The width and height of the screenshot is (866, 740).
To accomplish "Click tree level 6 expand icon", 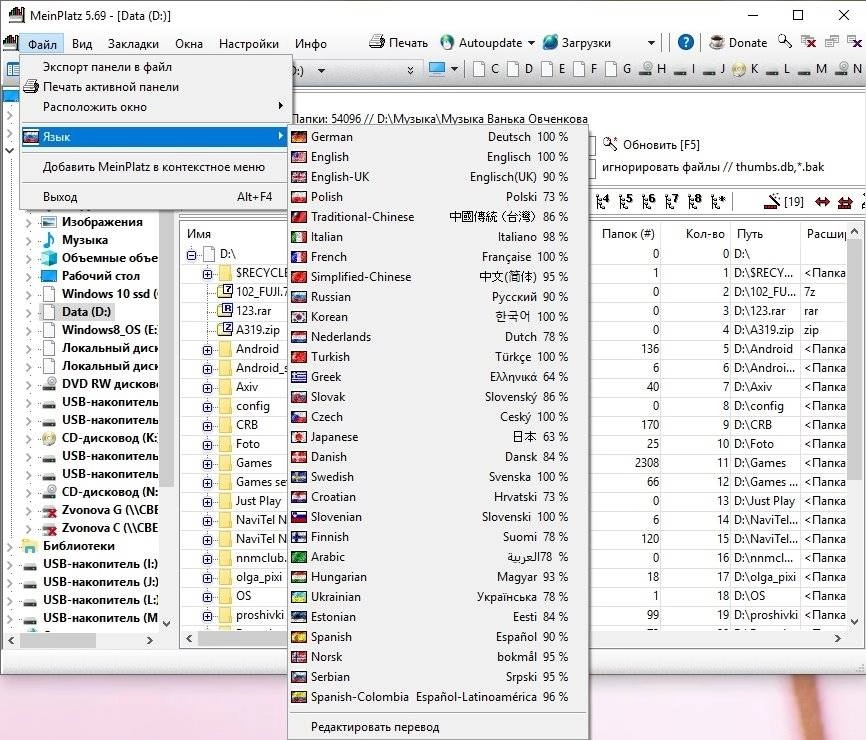I will pyautogui.click(x=649, y=202).
